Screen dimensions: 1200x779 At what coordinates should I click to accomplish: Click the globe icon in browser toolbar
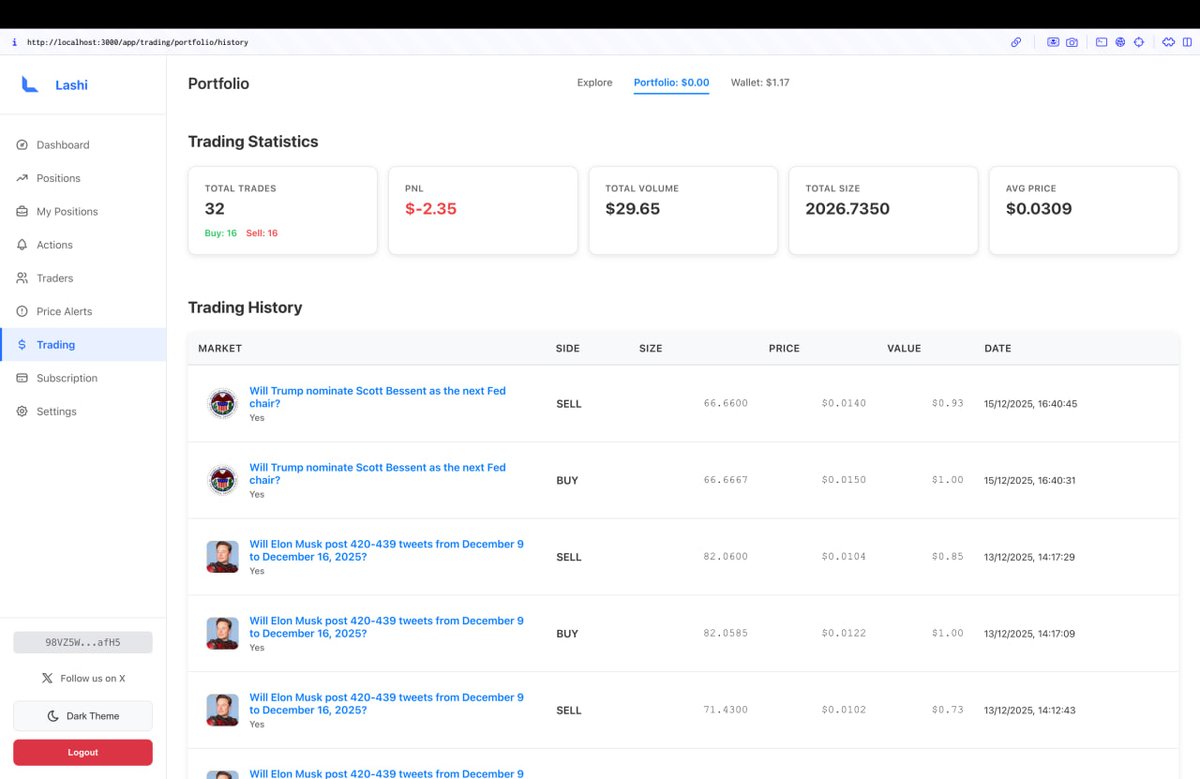click(x=1120, y=42)
